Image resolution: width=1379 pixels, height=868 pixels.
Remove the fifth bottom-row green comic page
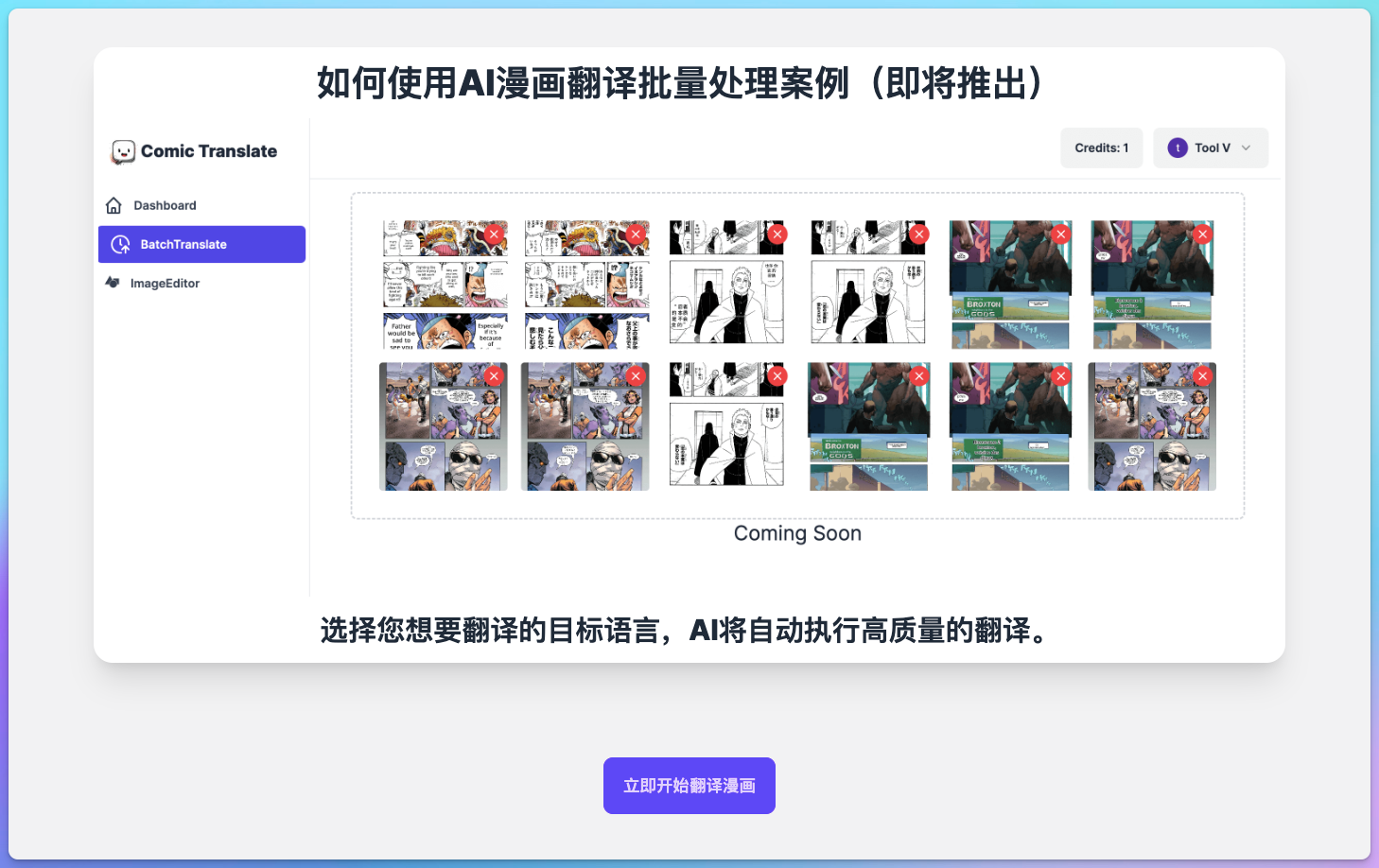tap(1061, 376)
